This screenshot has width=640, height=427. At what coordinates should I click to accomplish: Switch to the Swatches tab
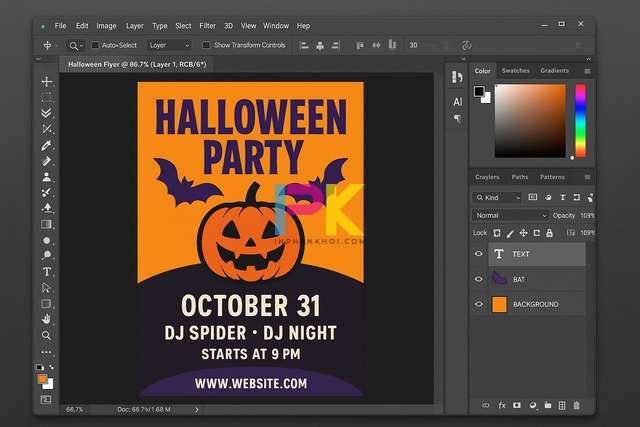tap(515, 71)
